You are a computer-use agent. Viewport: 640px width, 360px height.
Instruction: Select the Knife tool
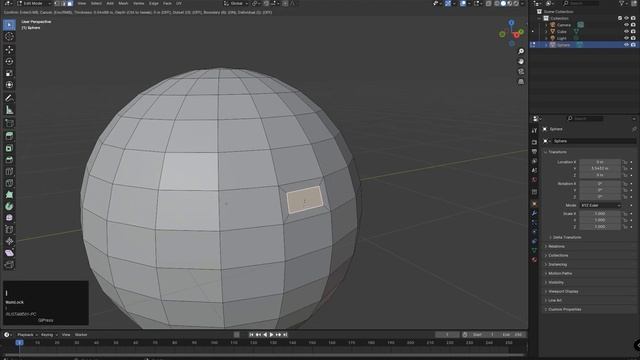tap(9, 183)
